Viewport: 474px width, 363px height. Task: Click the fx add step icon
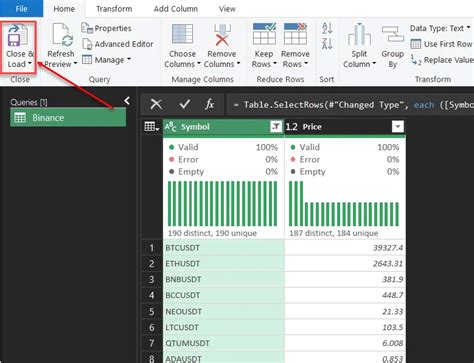click(x=209, y=104)
